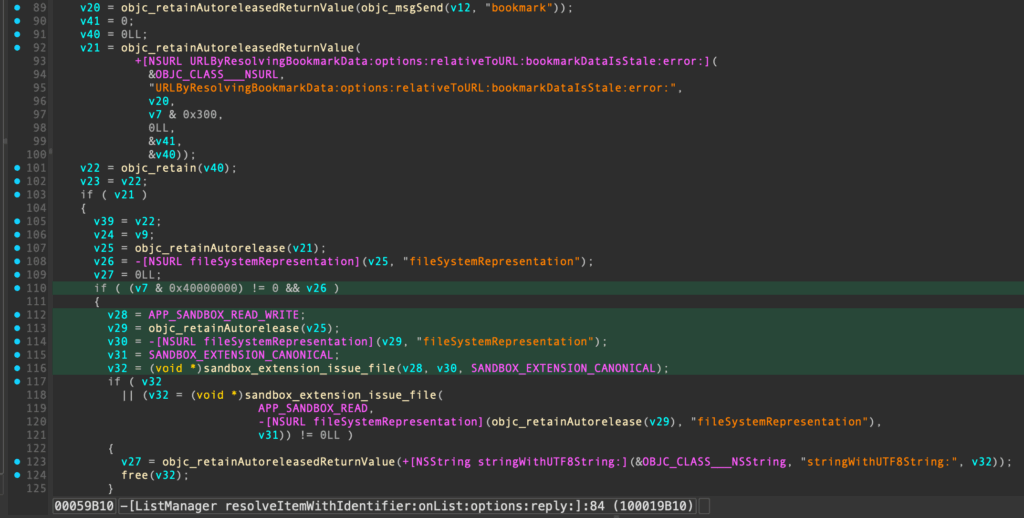Toggle breakpoint dot on line 124
Image resolution: width=1024 pixels, height=518 pixels.
pos(18,475)
